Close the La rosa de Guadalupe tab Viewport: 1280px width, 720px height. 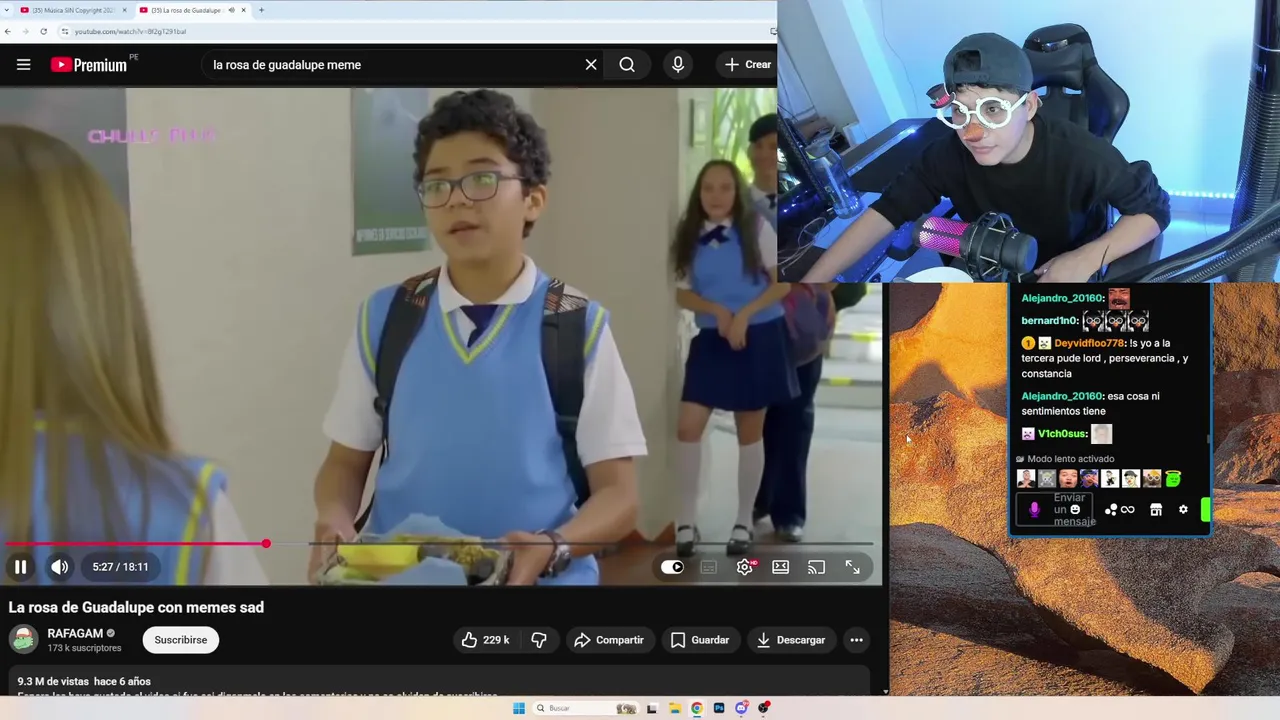pyautogui.click(x=243, y=10)
